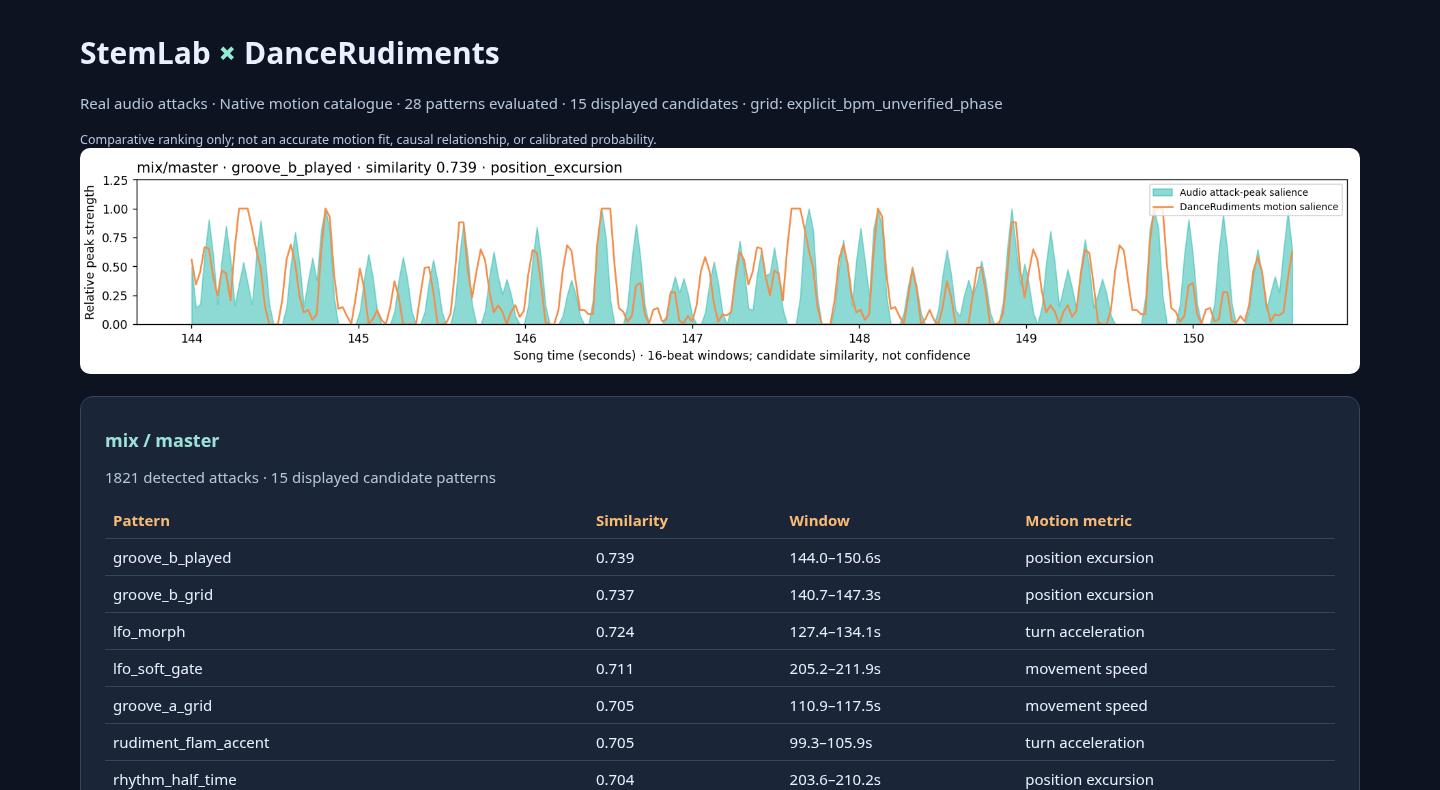Click the 140.7–147.3s window cell
This screenshot has height=790, width=1440.
coord(835,595)
